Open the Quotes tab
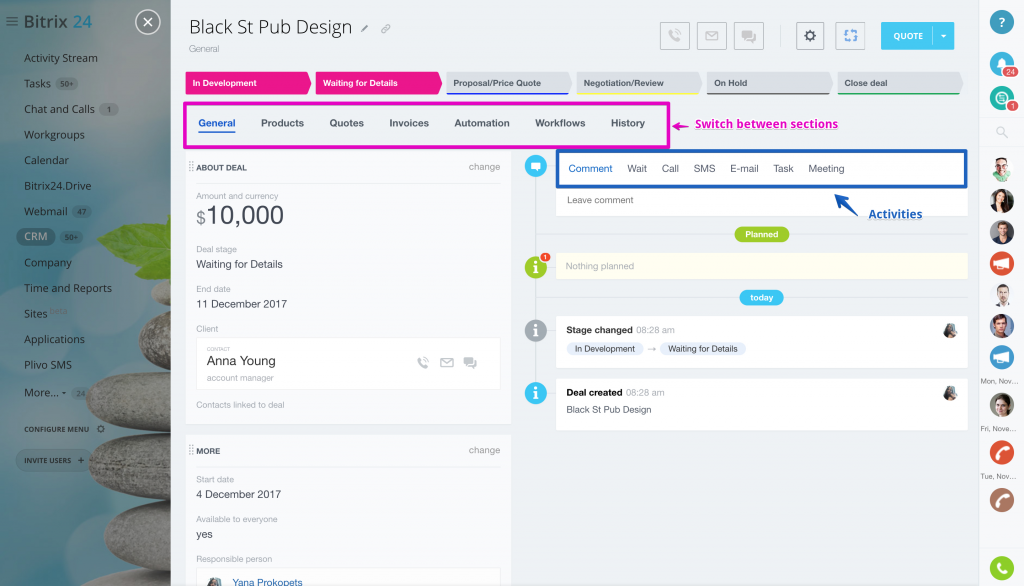1024x586 pixels. (346, 123)
